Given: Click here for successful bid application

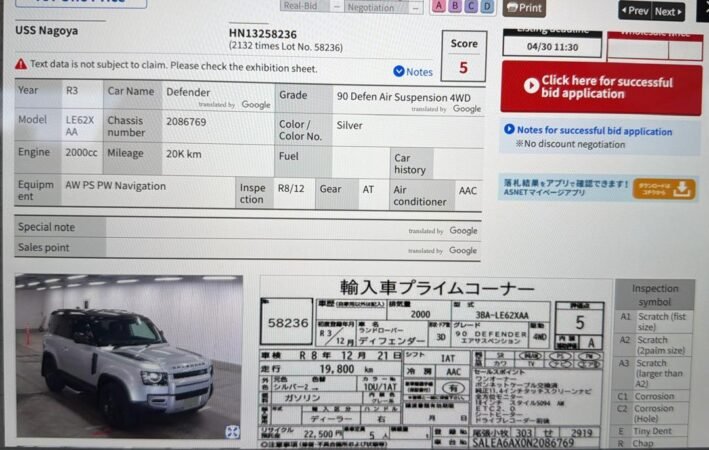Looking at the screenshot, I should pyautogui.click(x=601, y=88).
